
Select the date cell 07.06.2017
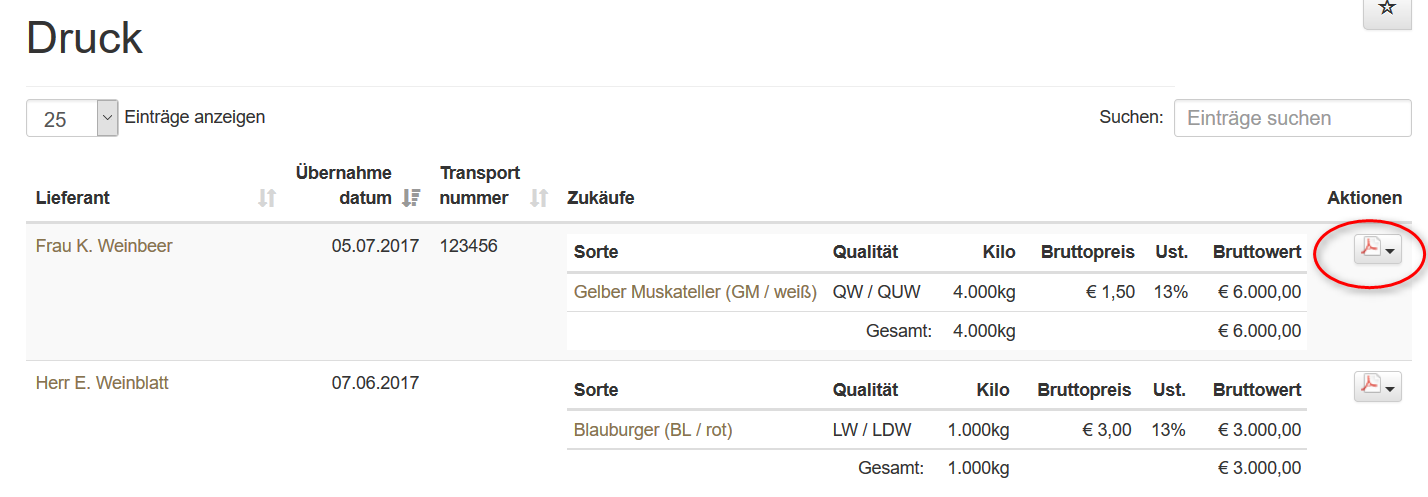coord(375,383)
